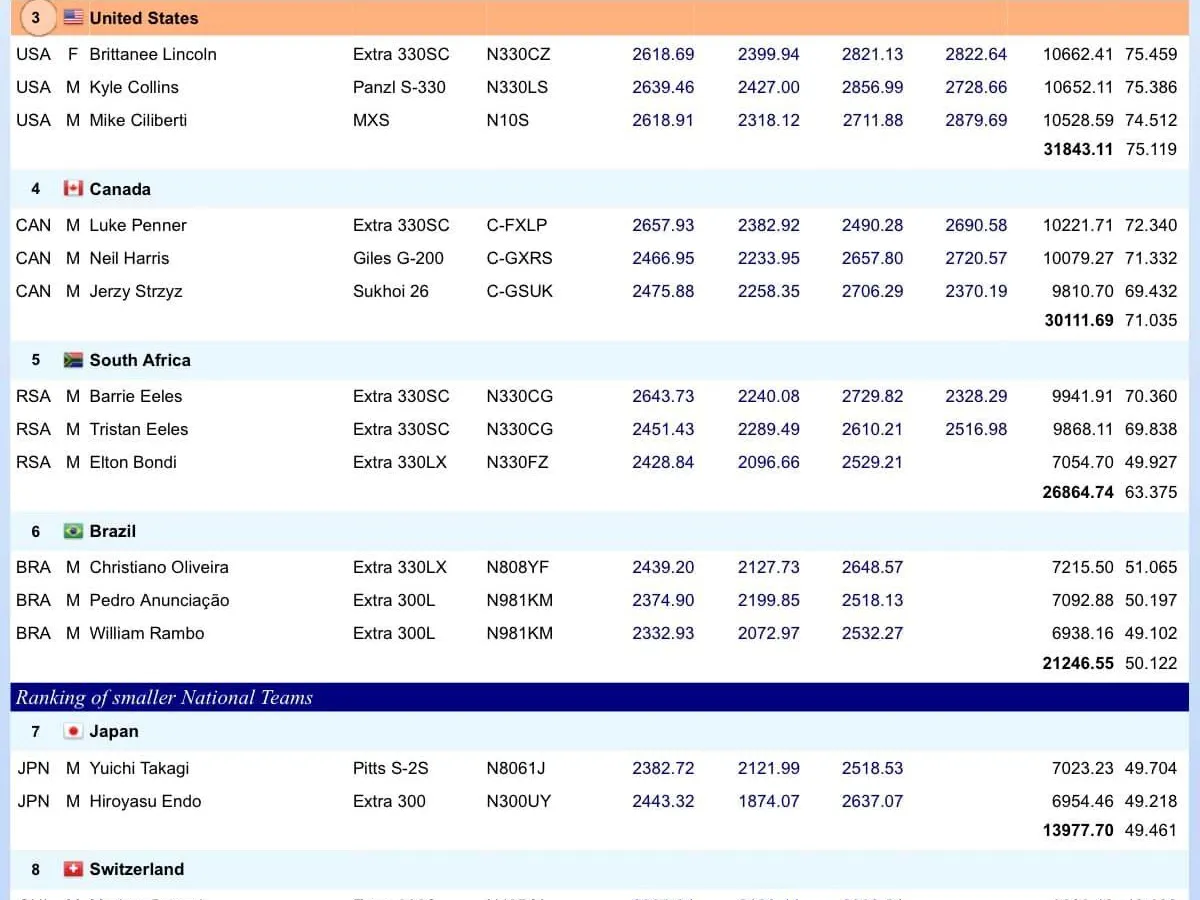1200x900 pixels.
Task: Open Elton Bondi's score 2096.66
Action: pyautogui.click(x=768, y=462)
